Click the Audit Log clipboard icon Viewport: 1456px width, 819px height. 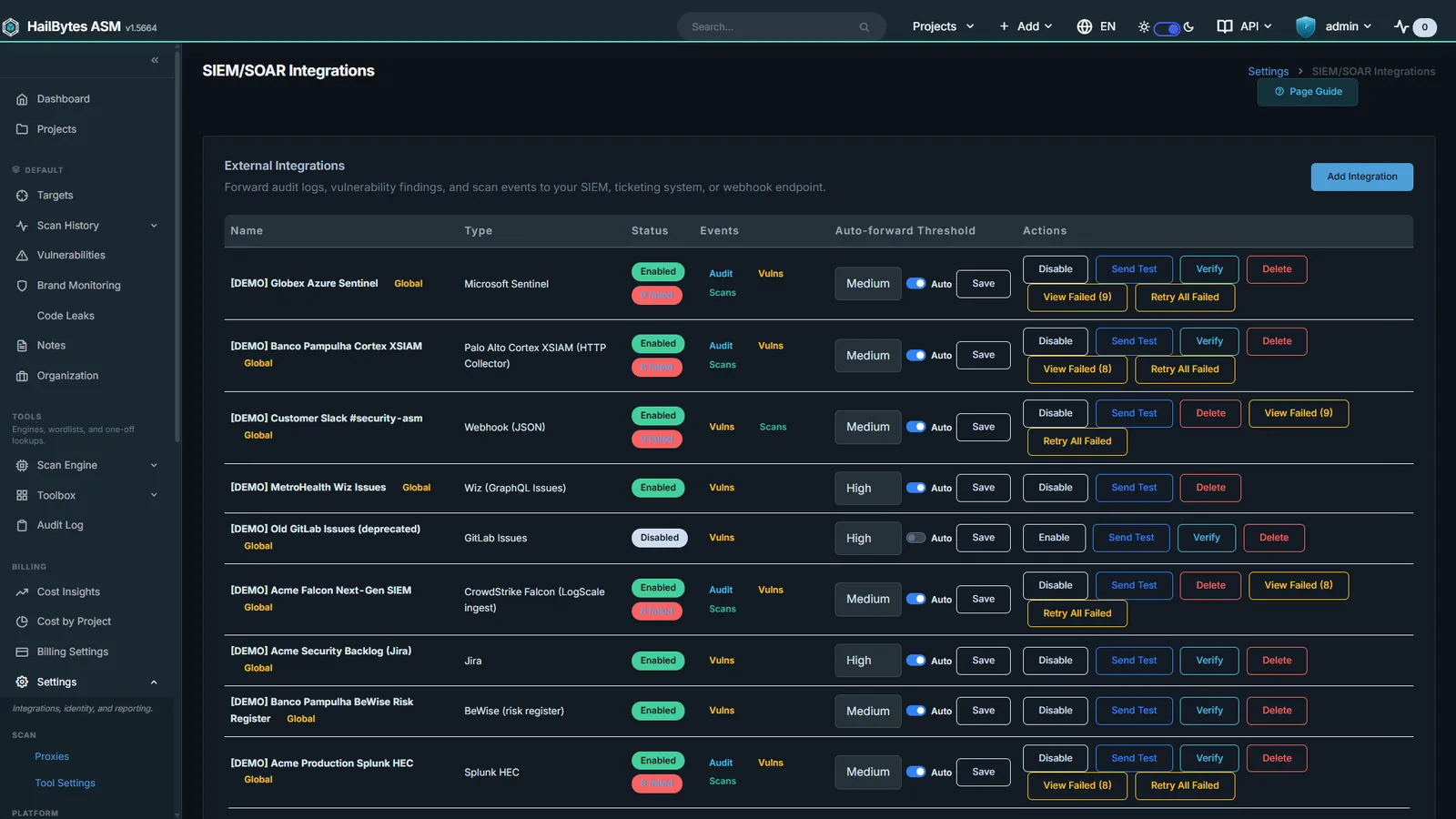[22, 525]
